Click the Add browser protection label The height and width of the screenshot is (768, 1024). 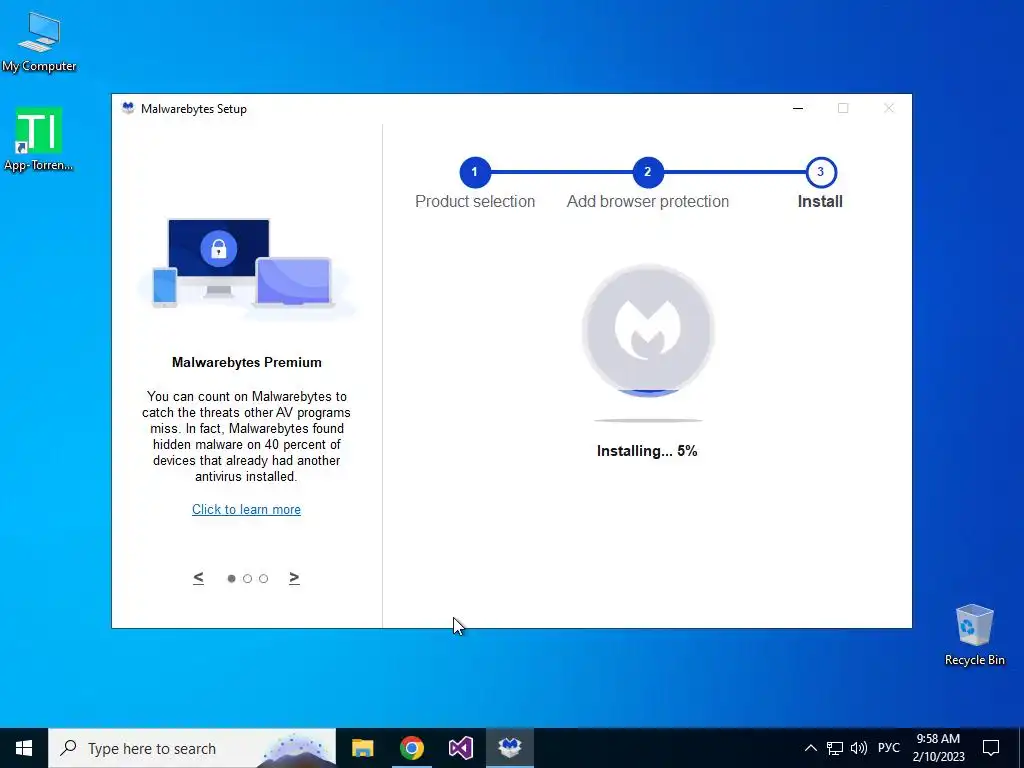click(x=648, y=202)
